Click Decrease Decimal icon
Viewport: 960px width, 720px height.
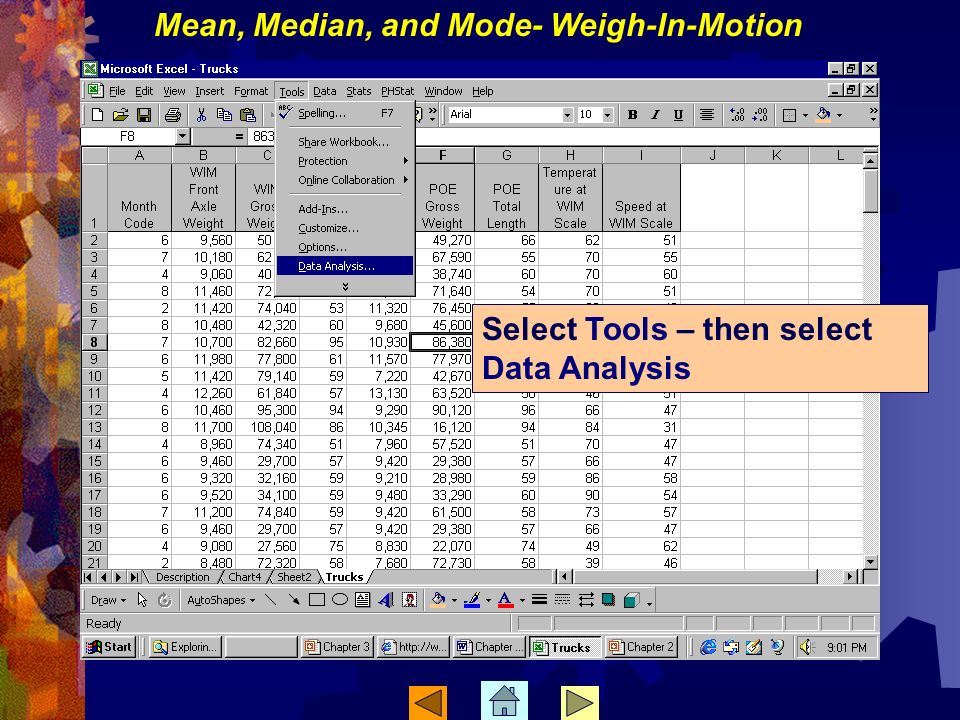760,114
